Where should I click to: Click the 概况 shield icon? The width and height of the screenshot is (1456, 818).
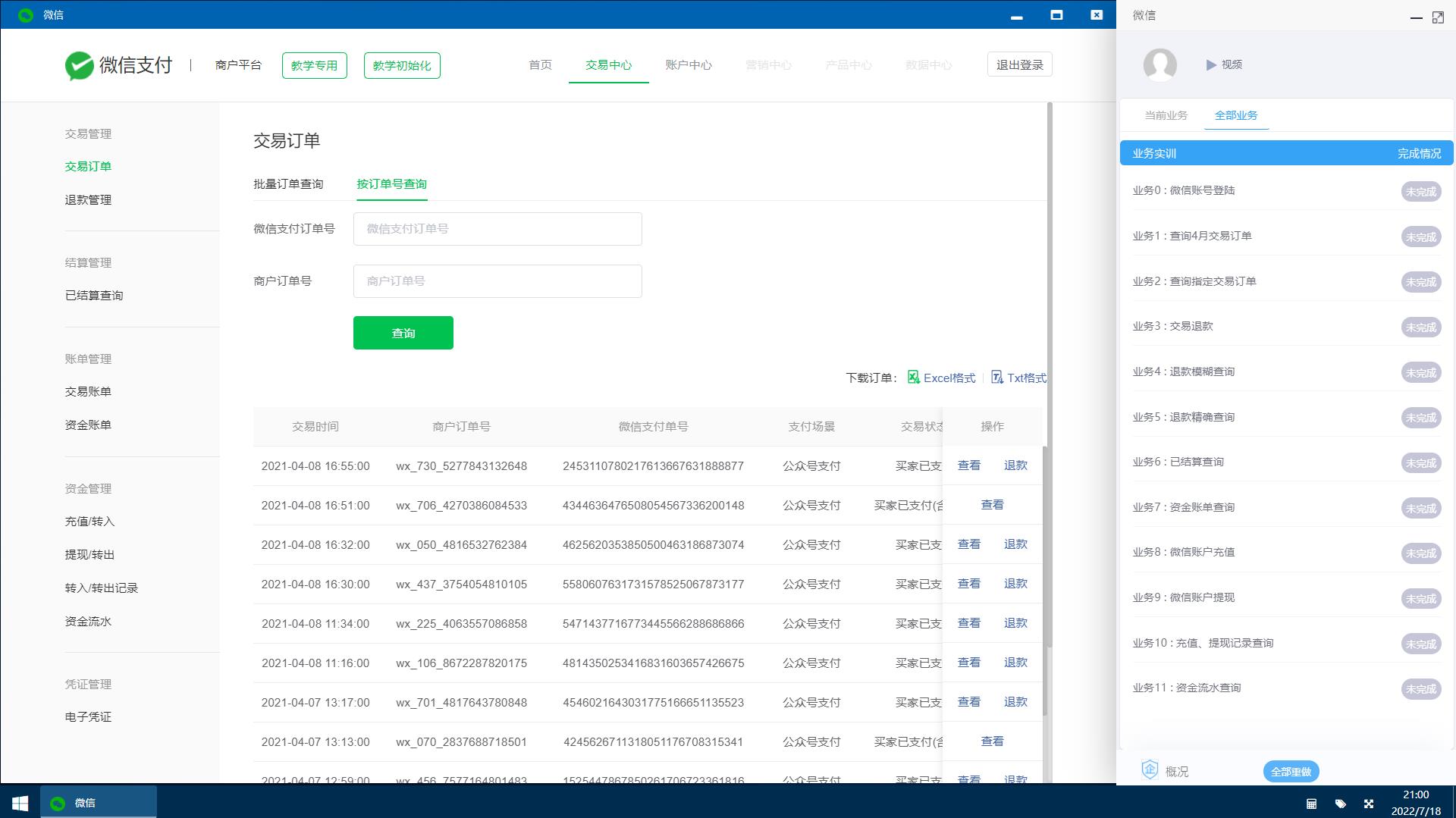point(1150,770)
